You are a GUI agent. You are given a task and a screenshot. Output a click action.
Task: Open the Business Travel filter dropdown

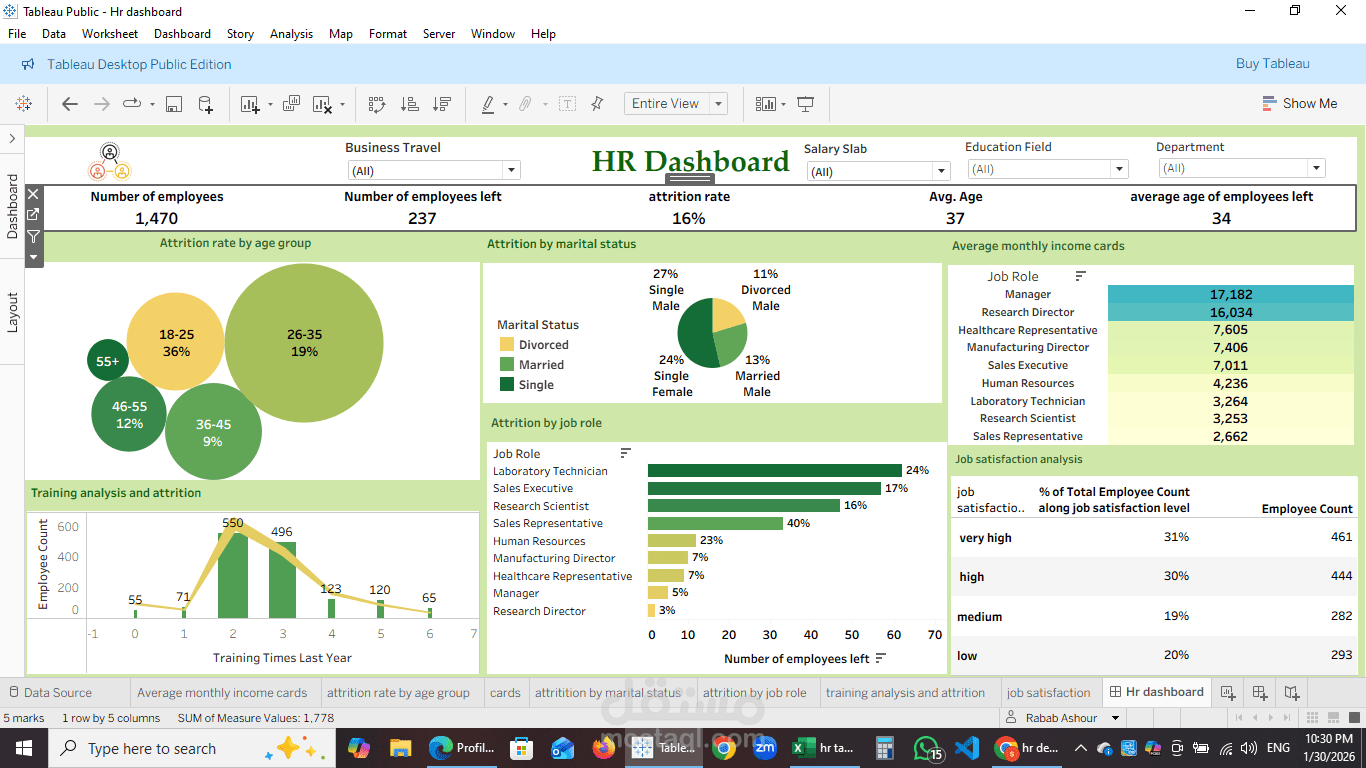pyautogui.click(x=512, y=171)
